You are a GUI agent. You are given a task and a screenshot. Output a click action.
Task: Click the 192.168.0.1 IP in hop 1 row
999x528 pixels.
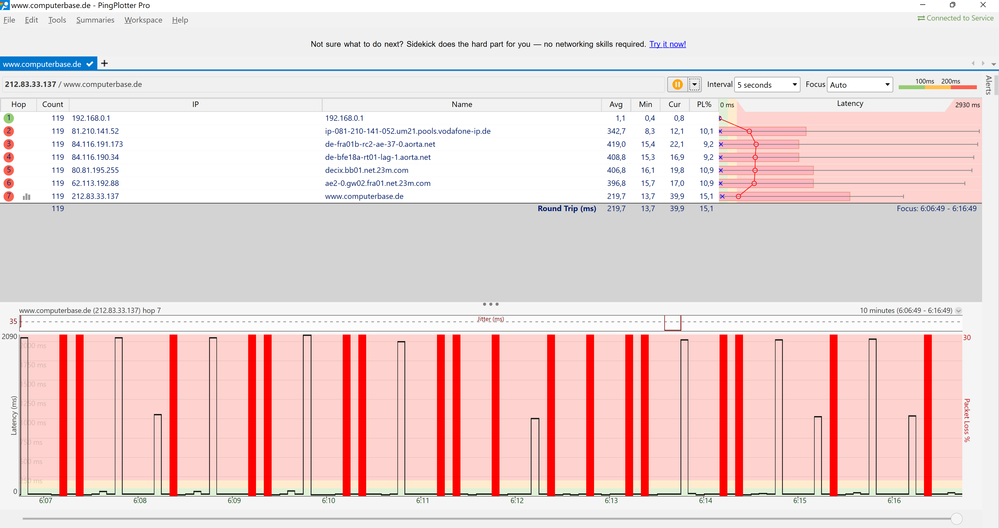[91, 118]
